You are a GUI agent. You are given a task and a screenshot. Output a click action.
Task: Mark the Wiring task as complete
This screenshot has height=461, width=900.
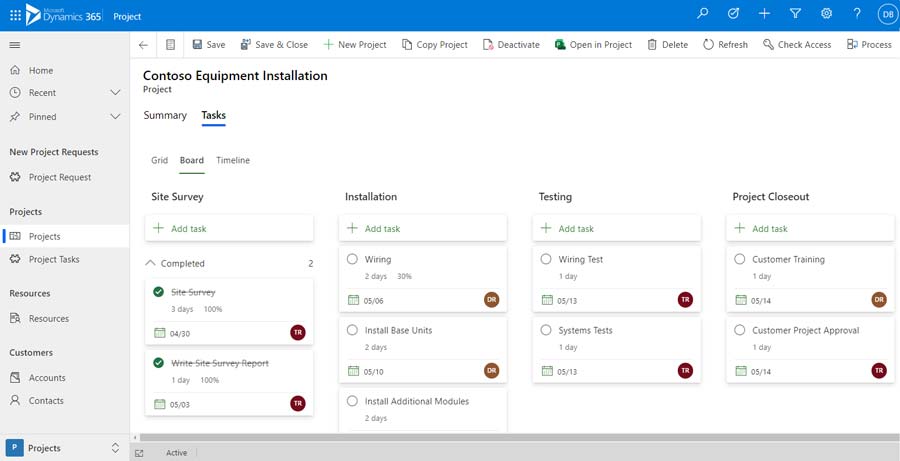point(352,259)
